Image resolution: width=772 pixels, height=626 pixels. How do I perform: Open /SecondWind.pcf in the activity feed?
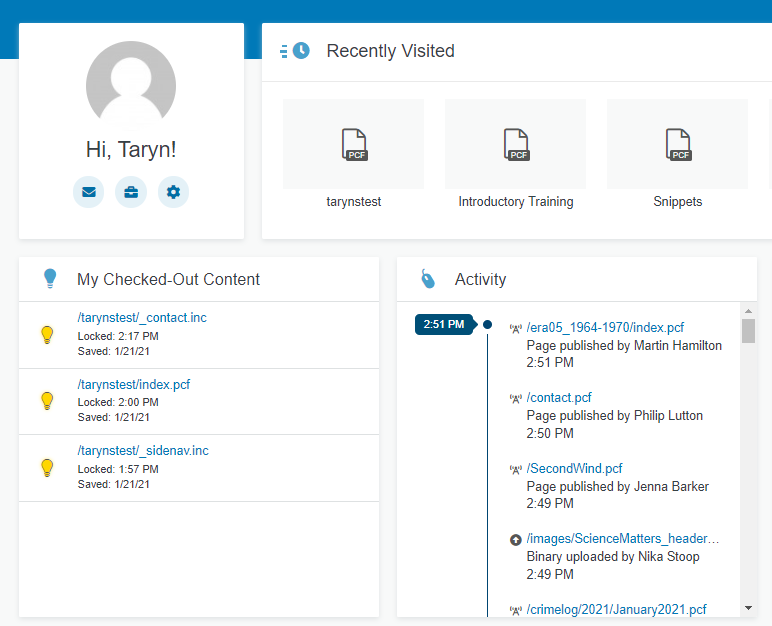click(574, 469)
